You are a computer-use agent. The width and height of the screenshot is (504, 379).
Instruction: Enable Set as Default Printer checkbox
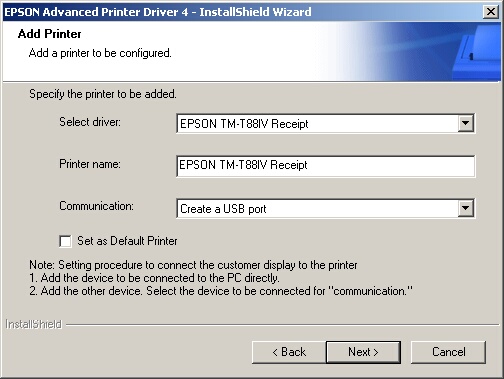pos(65,241)
